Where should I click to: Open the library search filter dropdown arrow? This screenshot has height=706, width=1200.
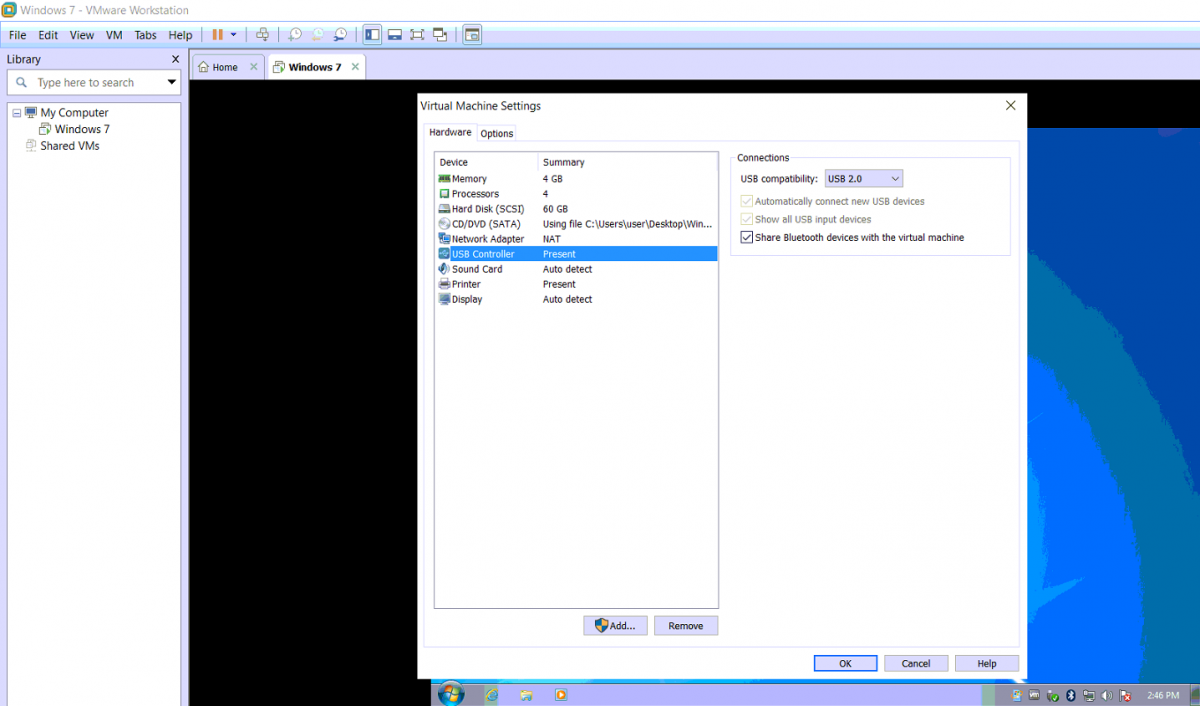pyautogui.click(x=172, y=83)
